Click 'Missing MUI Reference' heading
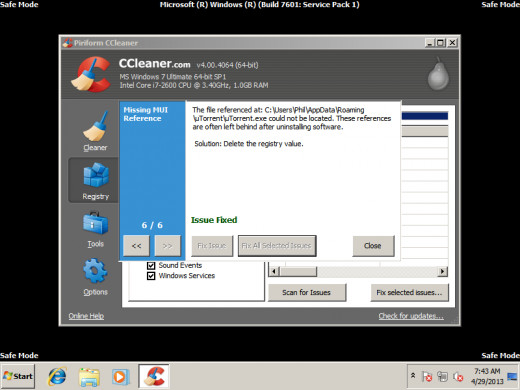Image resolution: width=520 pixels, height=390 pixels. 146,114
